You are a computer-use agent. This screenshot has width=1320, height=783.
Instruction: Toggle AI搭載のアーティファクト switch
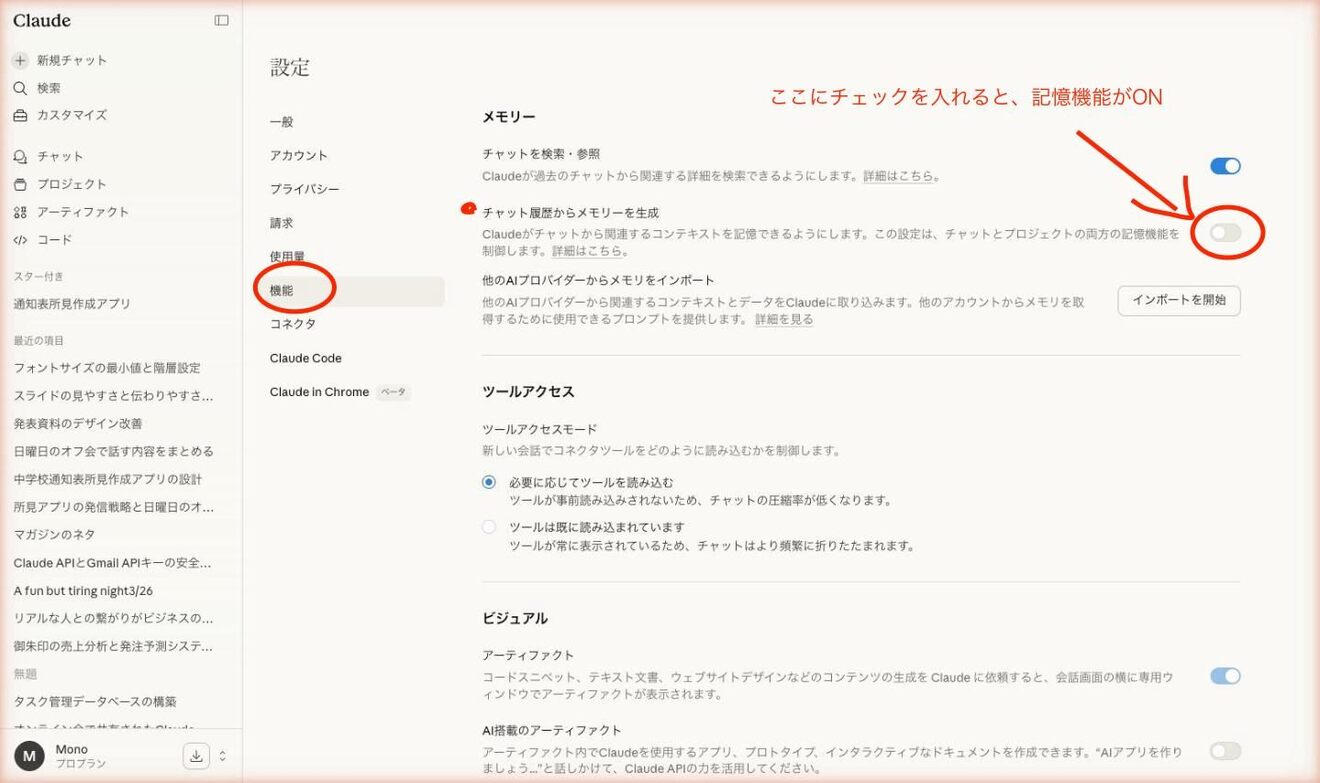[x=1225, y=751]
